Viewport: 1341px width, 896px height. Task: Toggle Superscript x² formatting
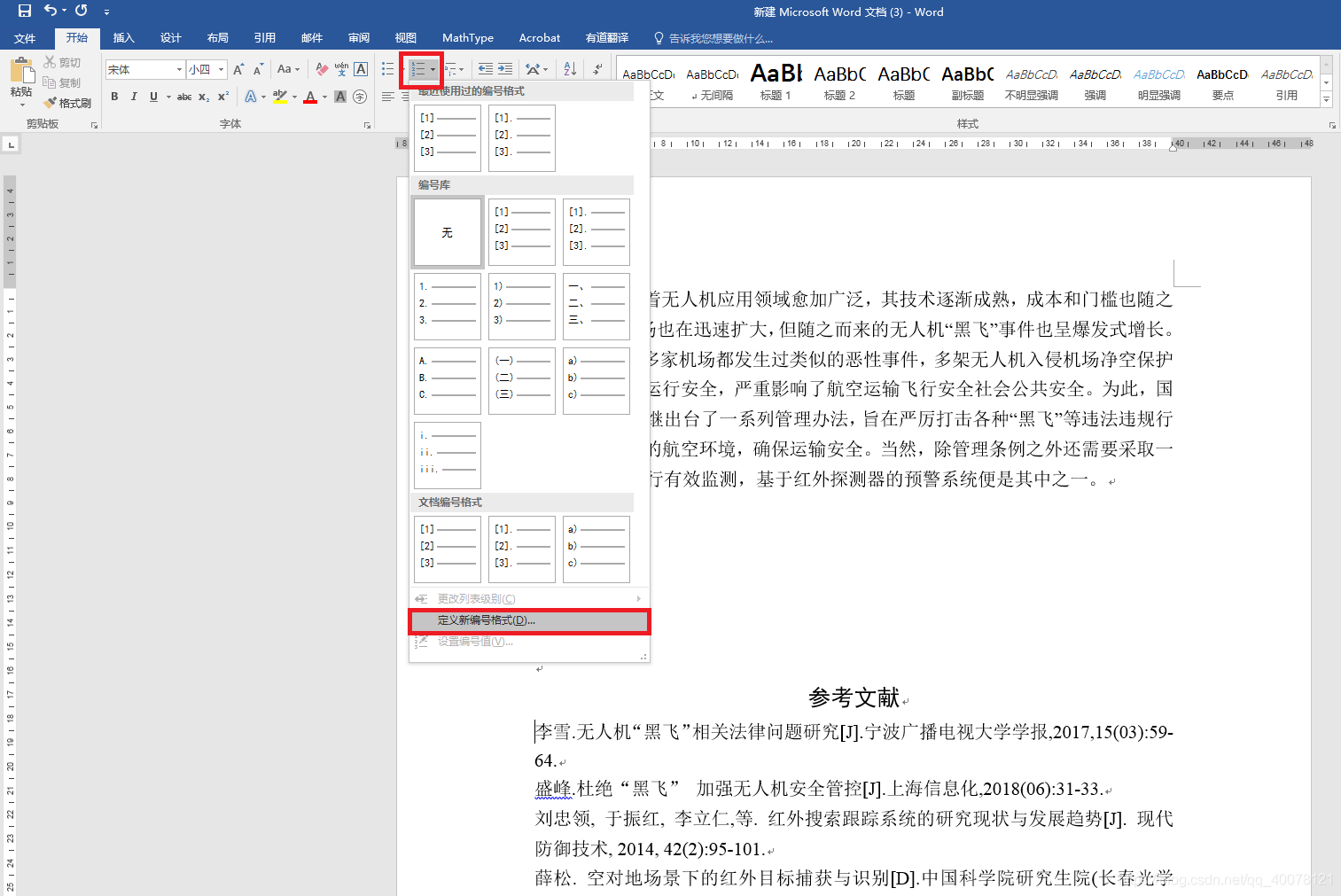pyautogui.click(x=223, y=97)
